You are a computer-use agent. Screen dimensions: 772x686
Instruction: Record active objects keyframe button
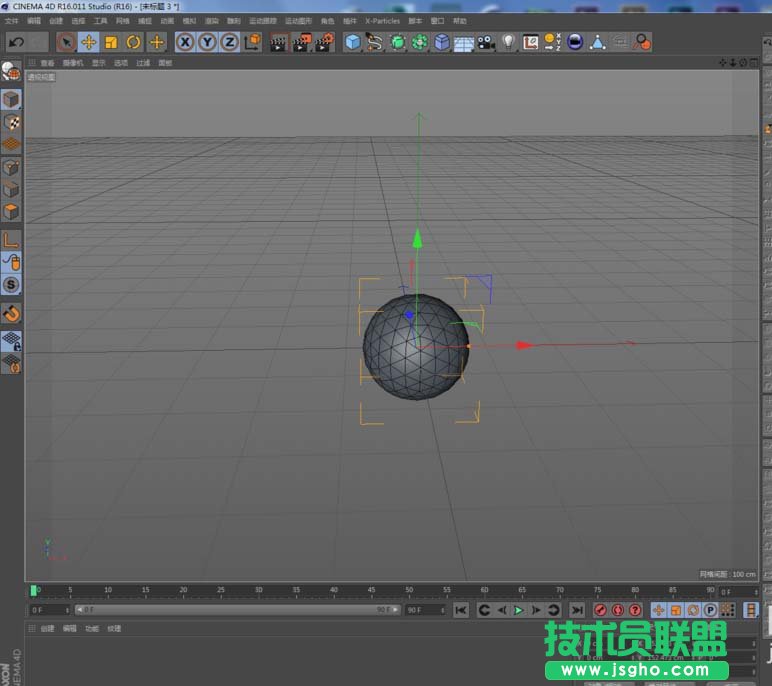coord(600,610)
